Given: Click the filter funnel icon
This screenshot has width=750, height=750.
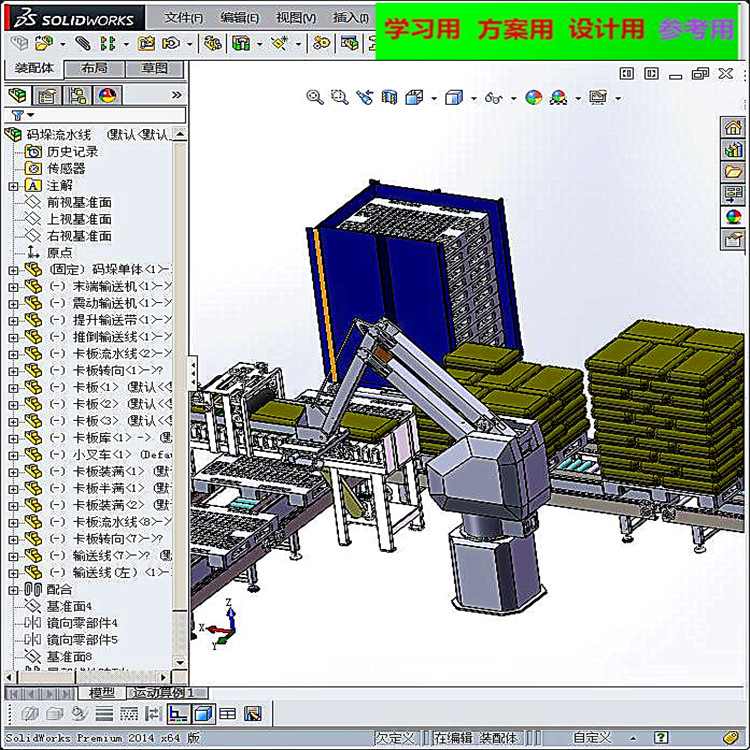Looking at the screenshot, I should [17, 115].
